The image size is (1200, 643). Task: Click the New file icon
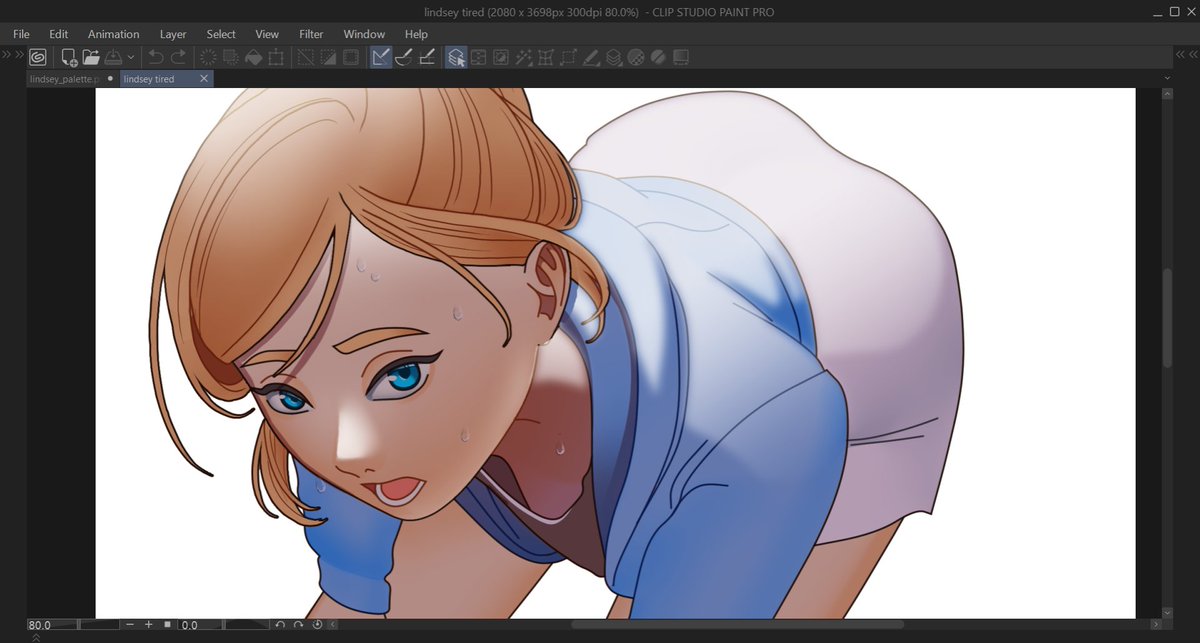(x=68, y=57)
